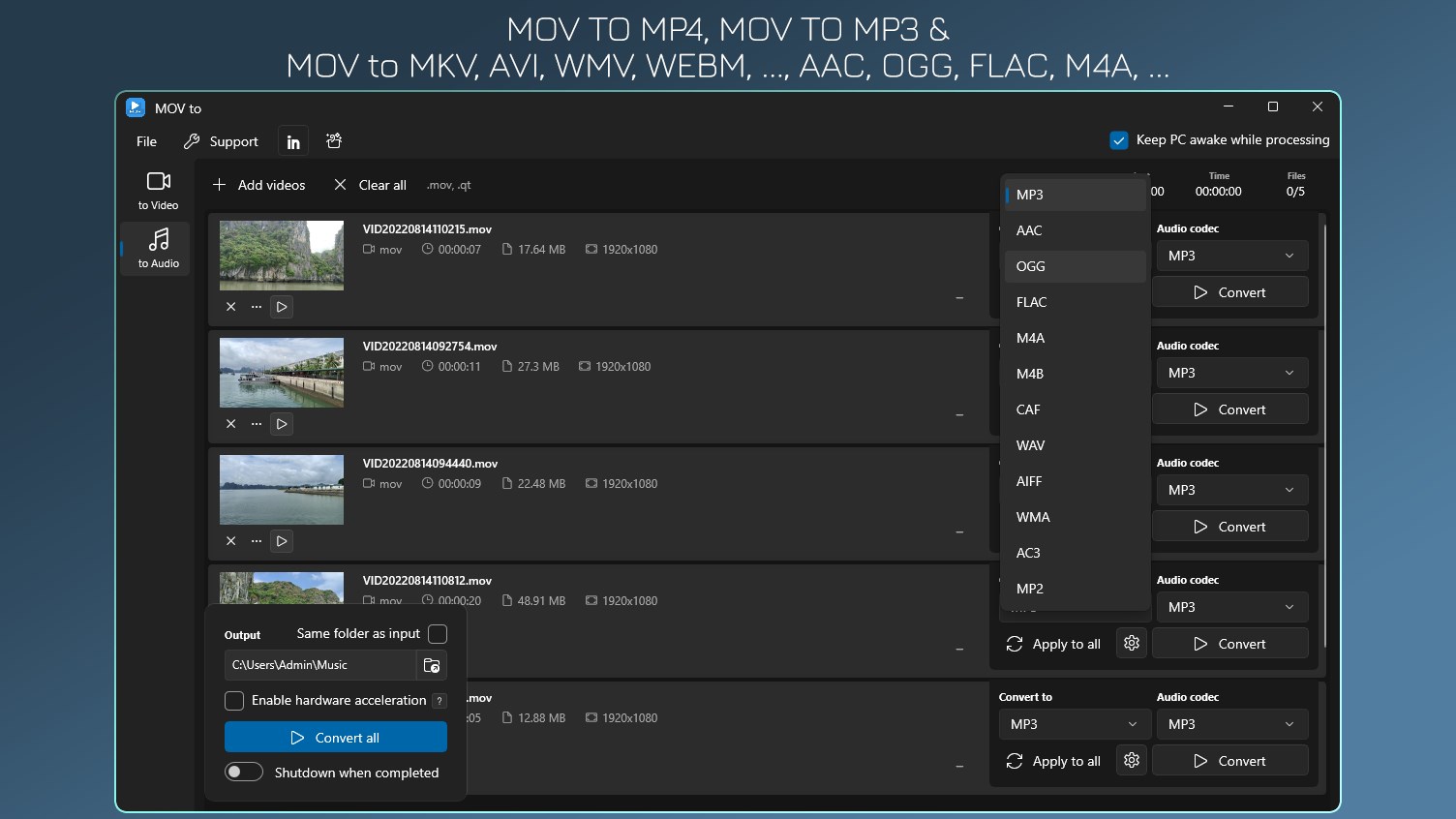Screen dimensions: 1456x819
Task: Enable 'Same folder as input' checkbox
Action: point(438,634)
